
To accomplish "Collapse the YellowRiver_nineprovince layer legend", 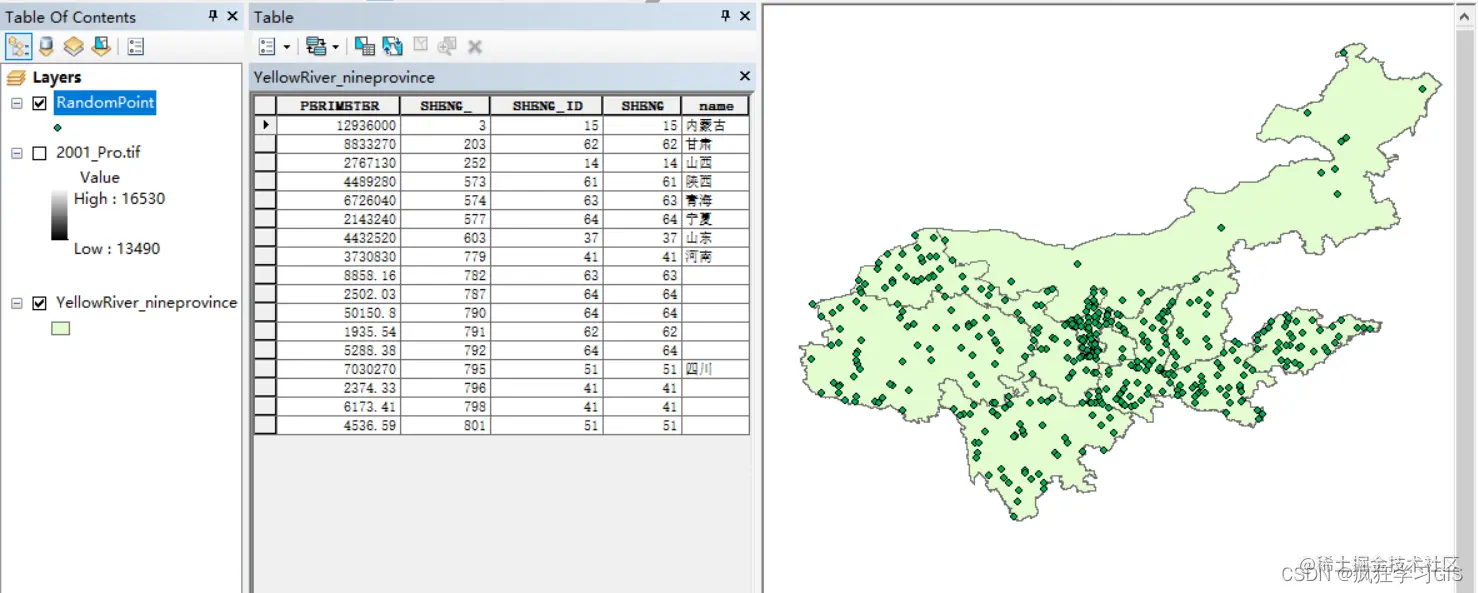I will tap(17, 303).
